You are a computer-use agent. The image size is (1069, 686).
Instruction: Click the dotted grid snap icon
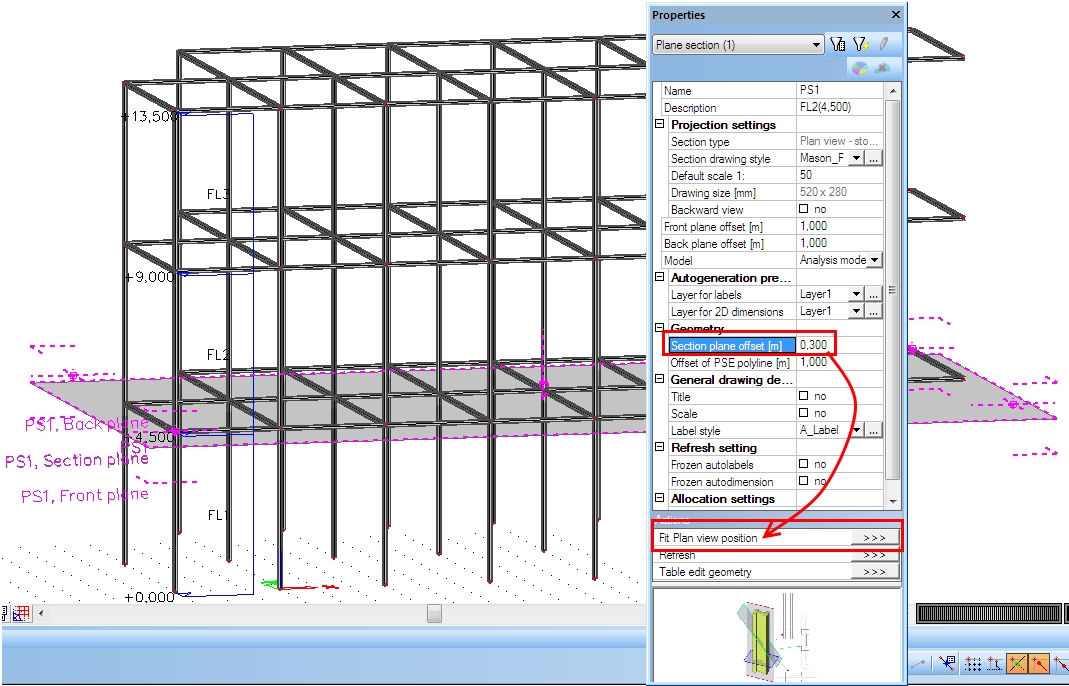(x=971, y=663)
